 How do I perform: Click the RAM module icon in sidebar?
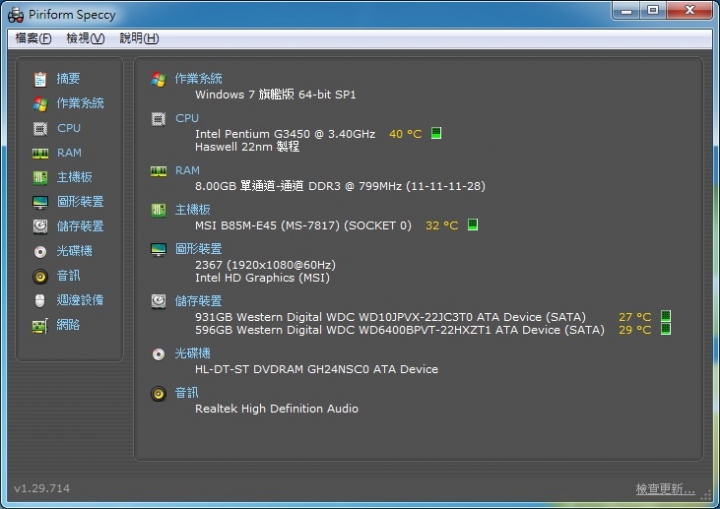40,153
